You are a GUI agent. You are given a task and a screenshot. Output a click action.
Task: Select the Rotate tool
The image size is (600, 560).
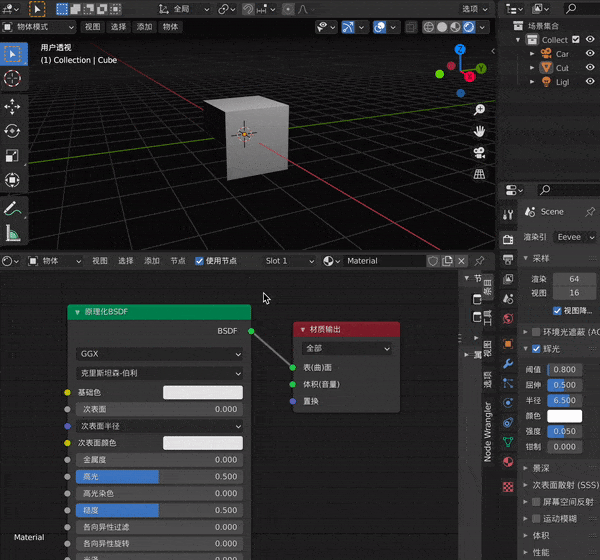pos(13,131)
